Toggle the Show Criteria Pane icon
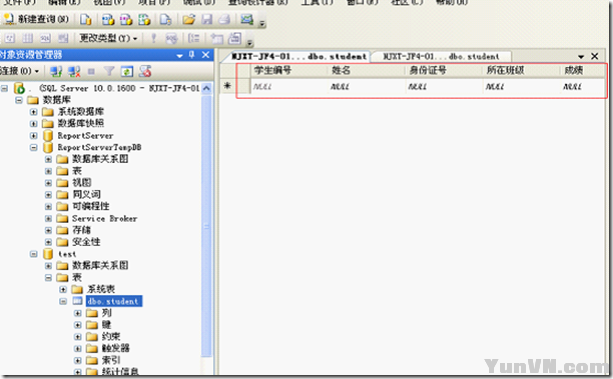Viewport: 613px width, 379px height. tap(27, 38)
